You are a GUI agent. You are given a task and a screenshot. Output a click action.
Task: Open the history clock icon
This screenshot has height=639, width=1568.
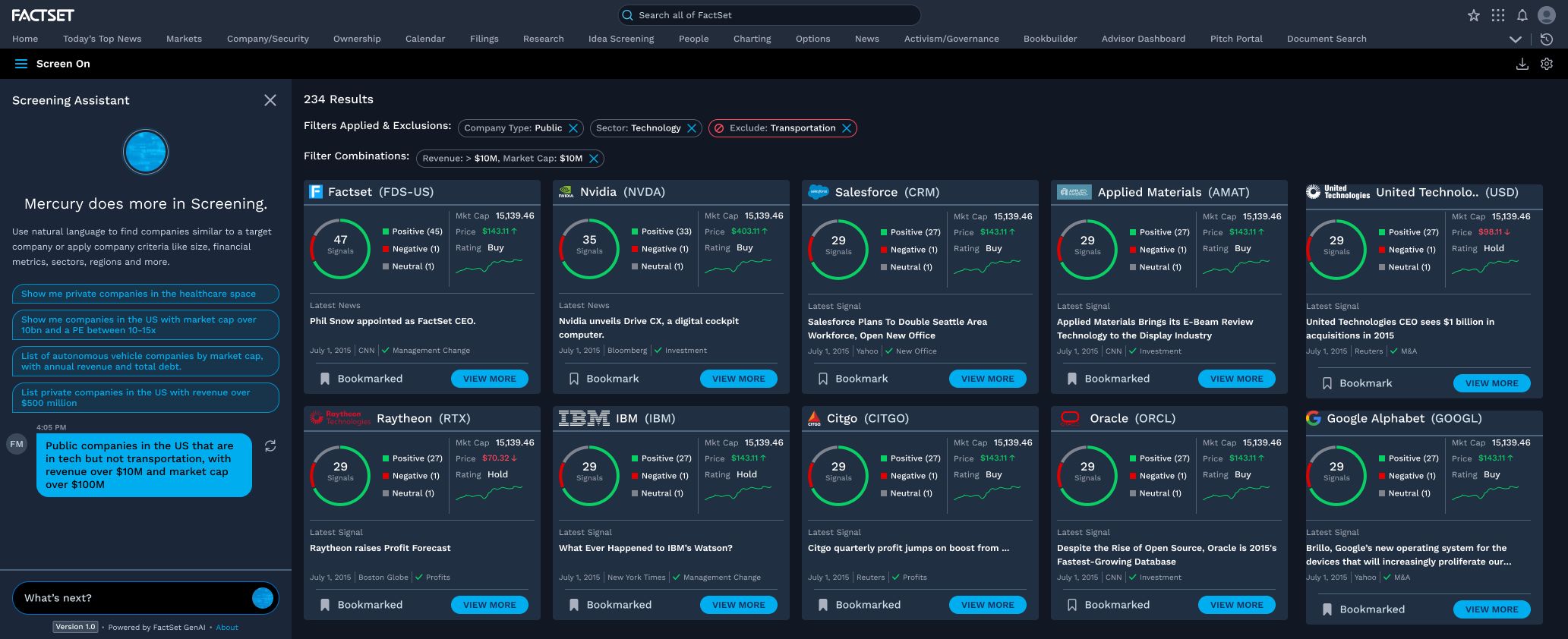[x=1547, y=39]
